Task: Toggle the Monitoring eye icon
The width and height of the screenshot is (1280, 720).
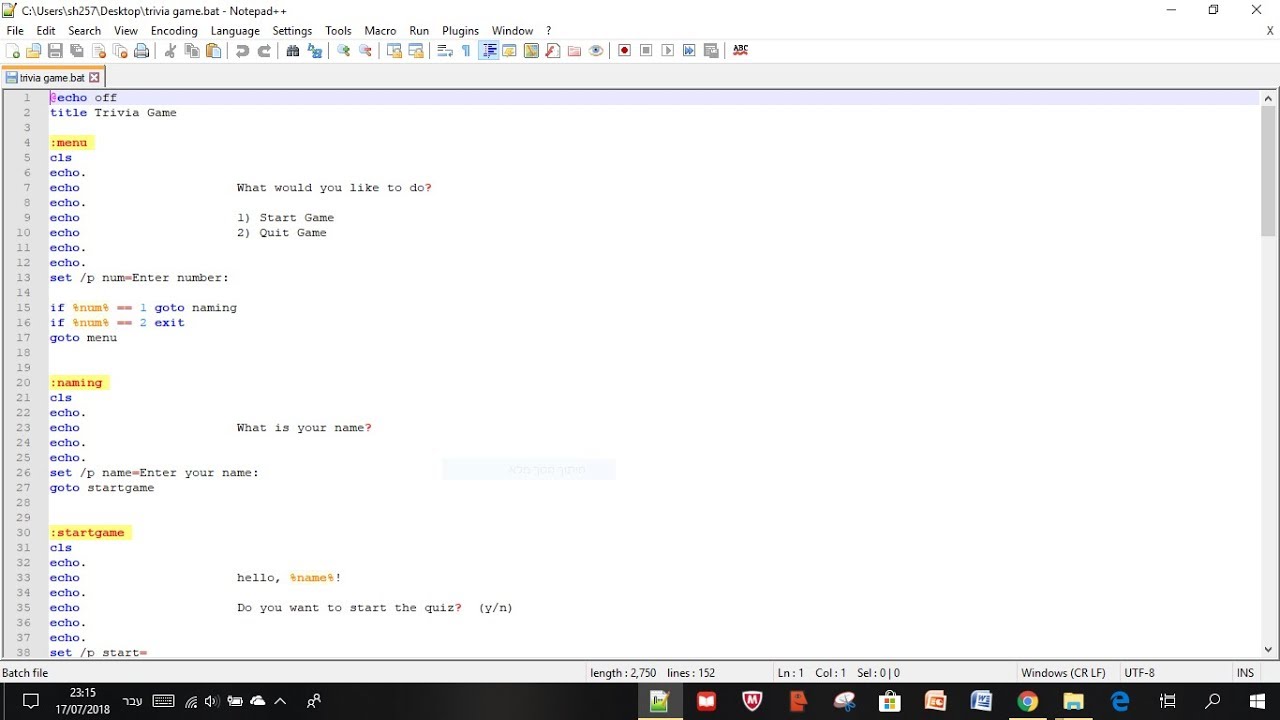Action: point(597,51)
